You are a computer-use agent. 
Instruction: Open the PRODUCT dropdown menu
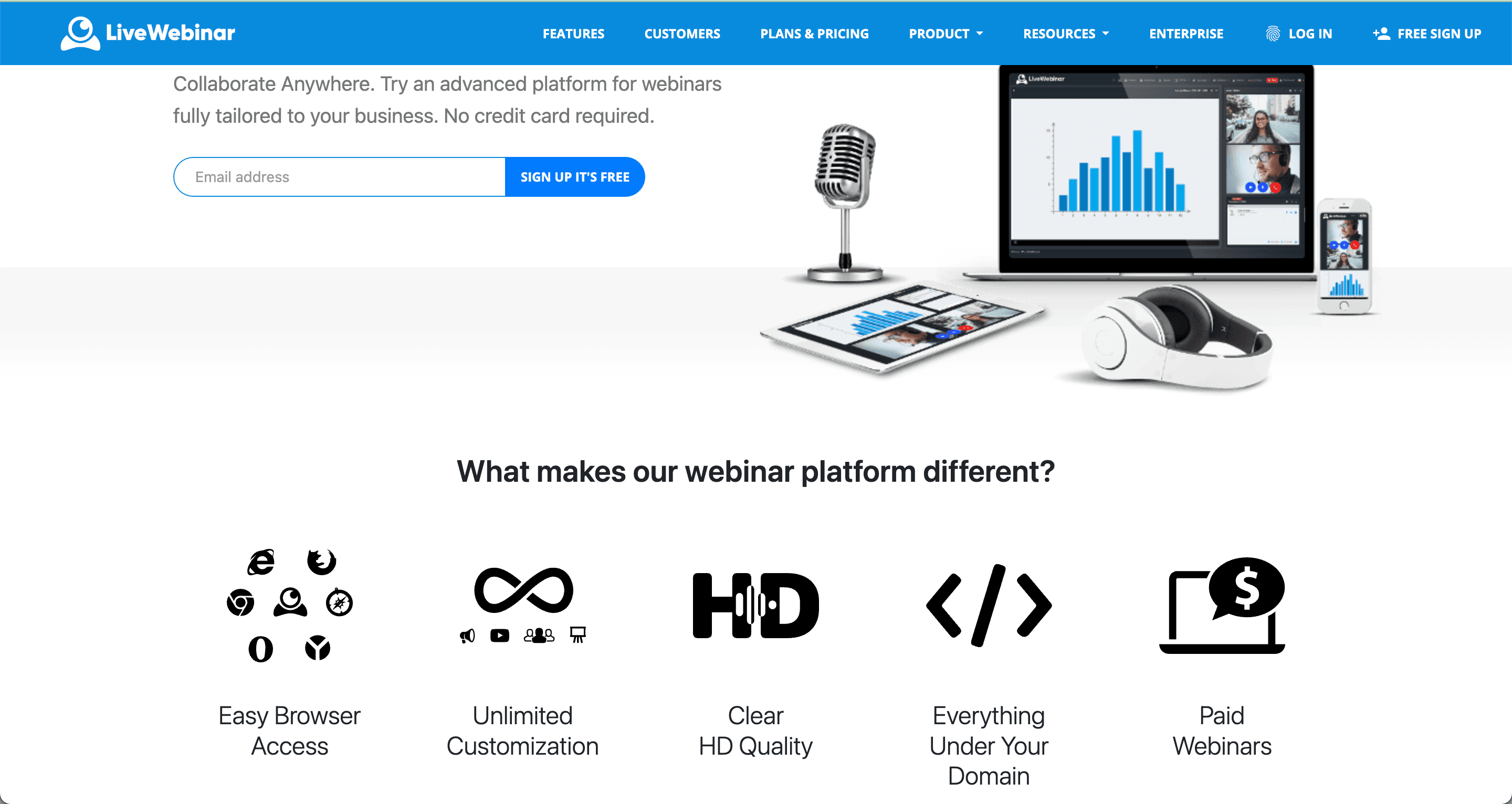coord(944,33)
